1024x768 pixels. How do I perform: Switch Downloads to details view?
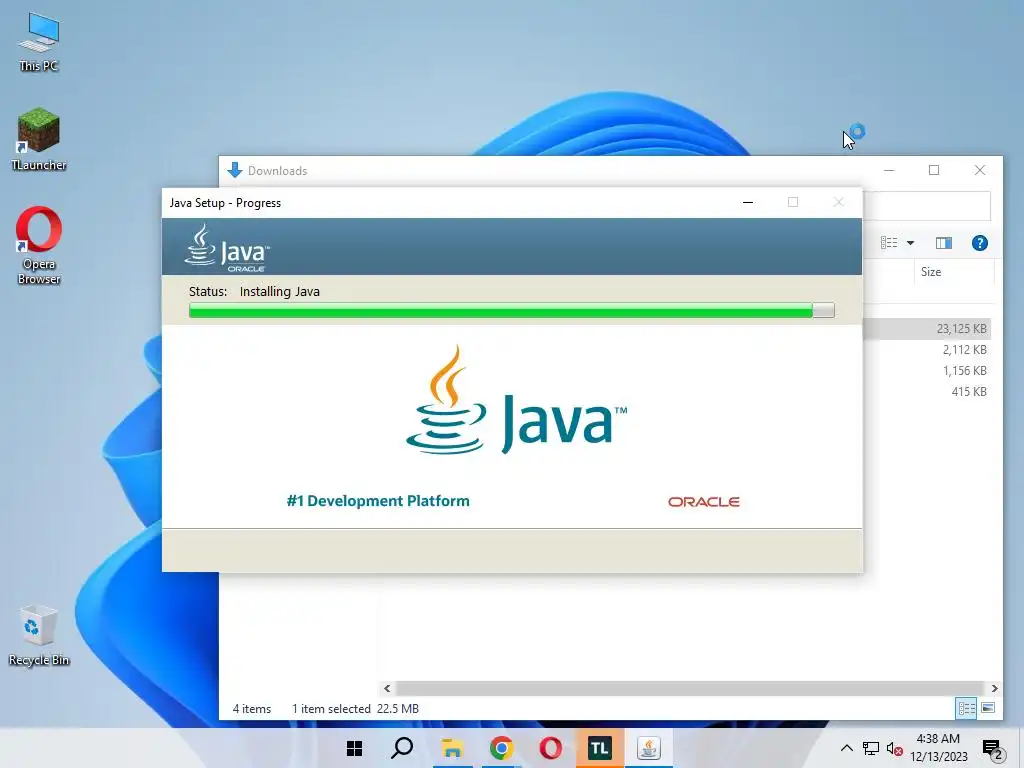(967, 708)
